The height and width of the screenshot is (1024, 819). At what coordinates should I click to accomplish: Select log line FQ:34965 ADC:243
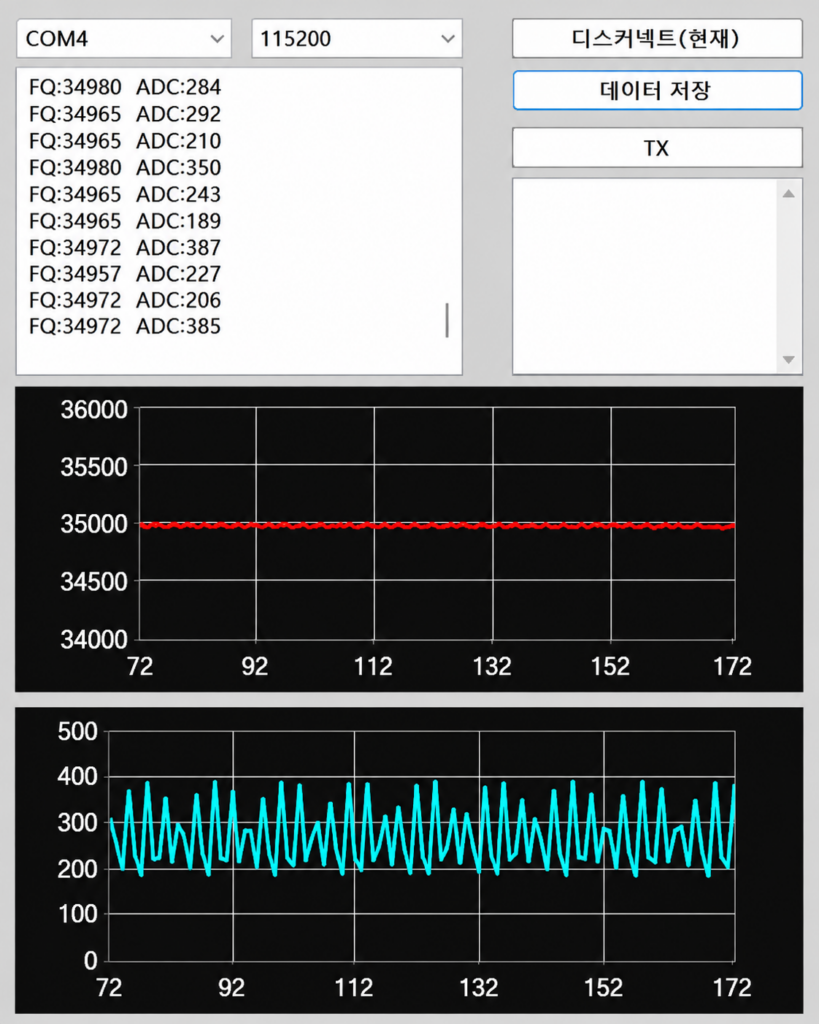point(125,195)
